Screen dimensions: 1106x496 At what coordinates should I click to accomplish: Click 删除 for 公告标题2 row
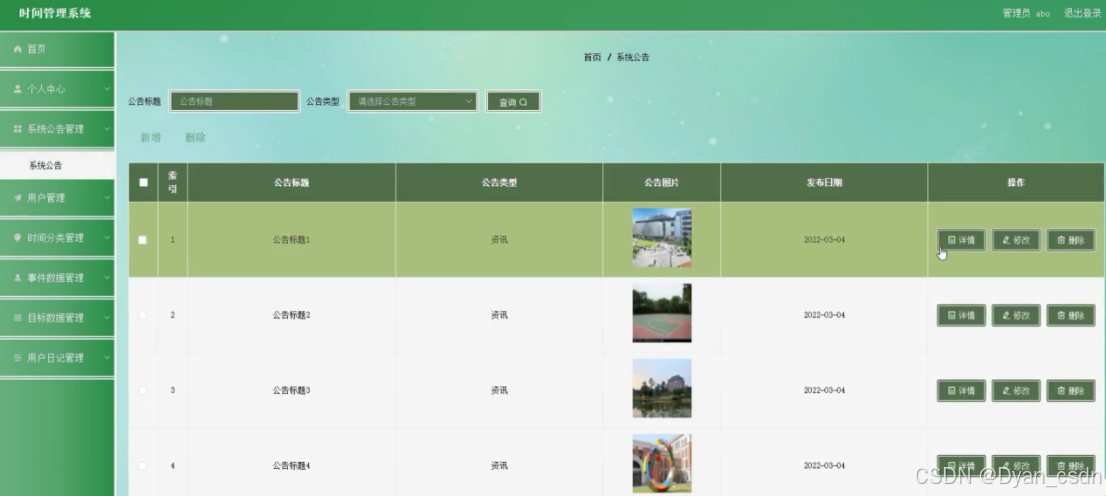pyautogui.click(x=1071, y=315)
